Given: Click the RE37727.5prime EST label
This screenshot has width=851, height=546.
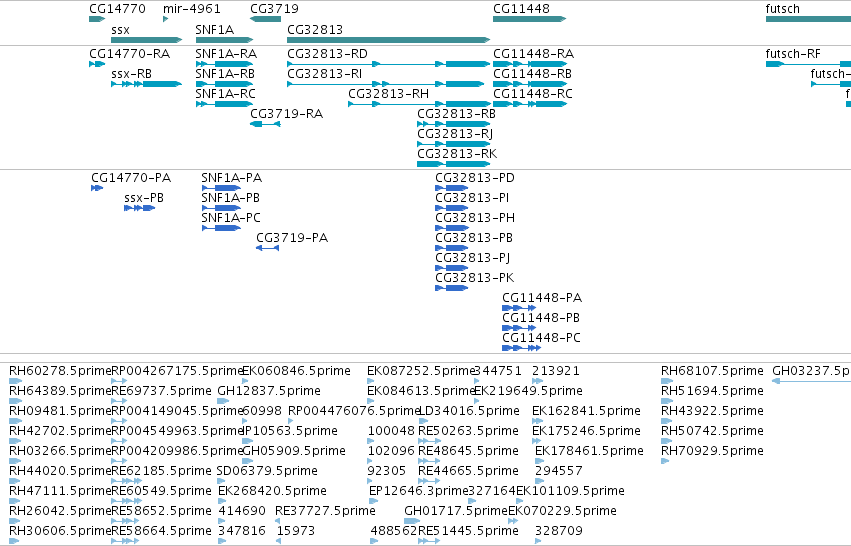Looking at the screenshot, I should tap(326, 512).
